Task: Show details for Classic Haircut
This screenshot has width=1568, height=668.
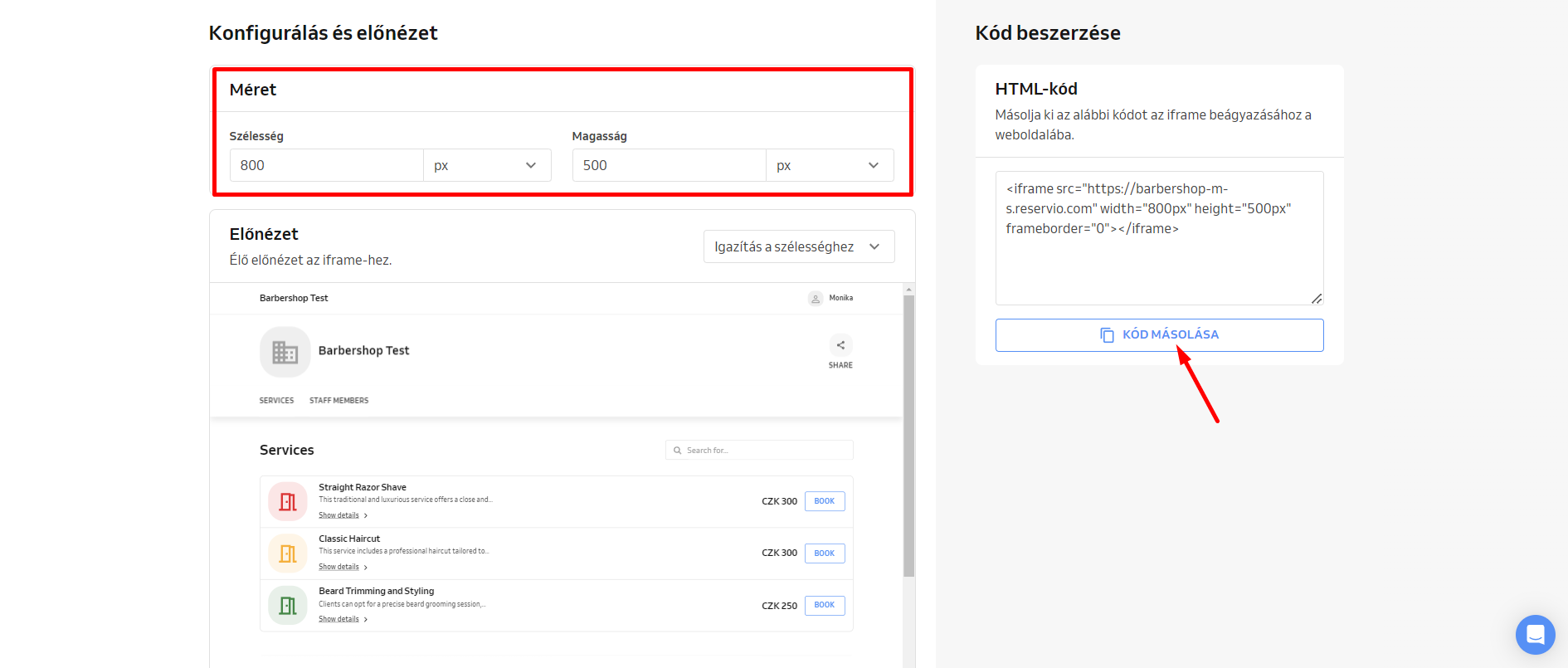Action: pyautogui.click(x=339, y=567)
